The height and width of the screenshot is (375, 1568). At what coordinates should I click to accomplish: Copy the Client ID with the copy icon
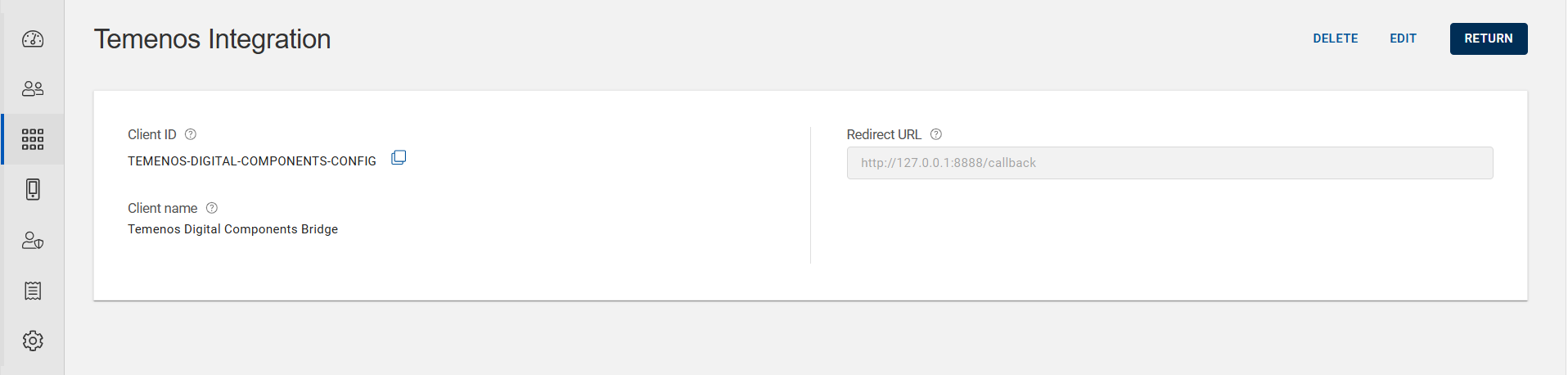pos(399,157)
